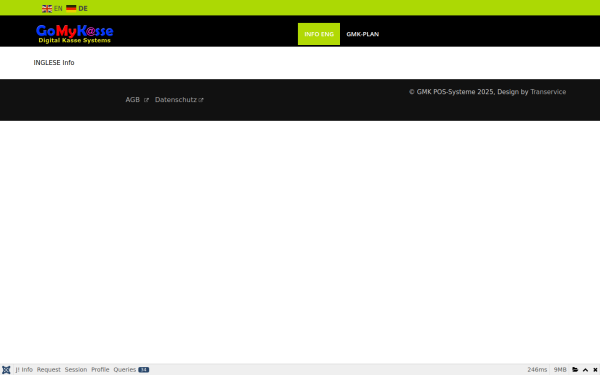Click the 9MB memory usage indicator
This screenshot has height=375, width=600.
point(560,370)
